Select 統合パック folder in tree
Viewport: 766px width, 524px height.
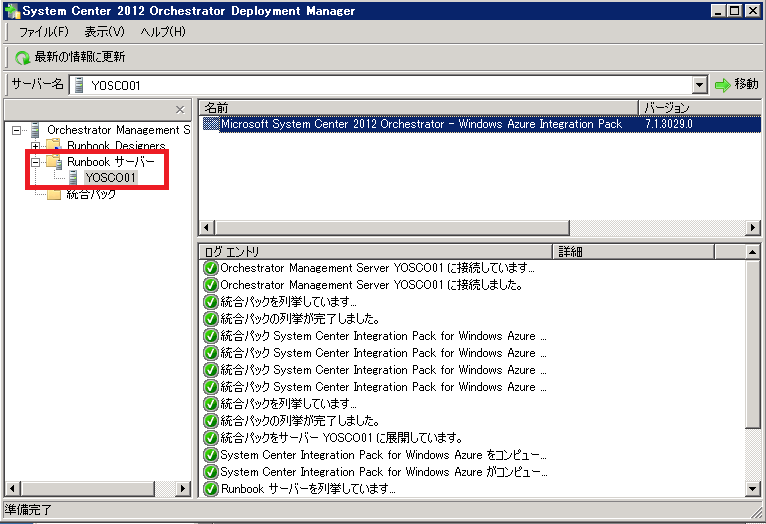(91, 194)
